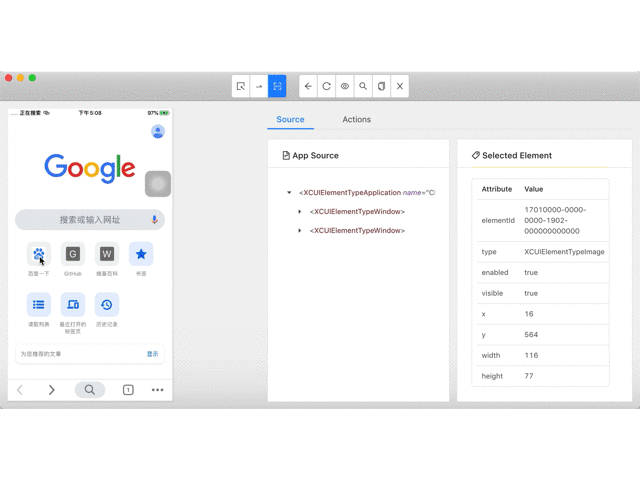This screenshot has width=640, height=480.
Task: Open the bookmarks star shortcut
Action: click(x=141, y=254)
